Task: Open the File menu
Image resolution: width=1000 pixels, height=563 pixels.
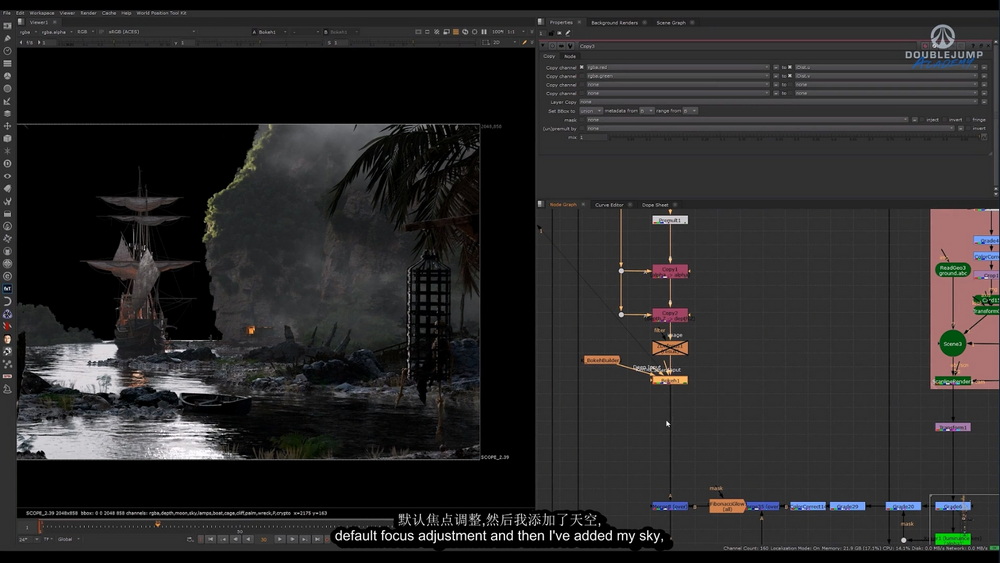Action: [x=6, y=13]
